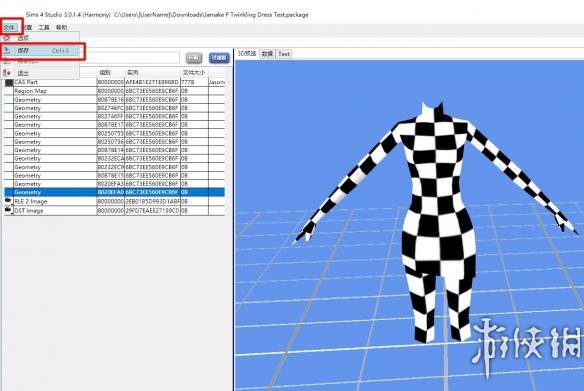Click the file size column header
584x391 pixels.
(x=194, y=72)
